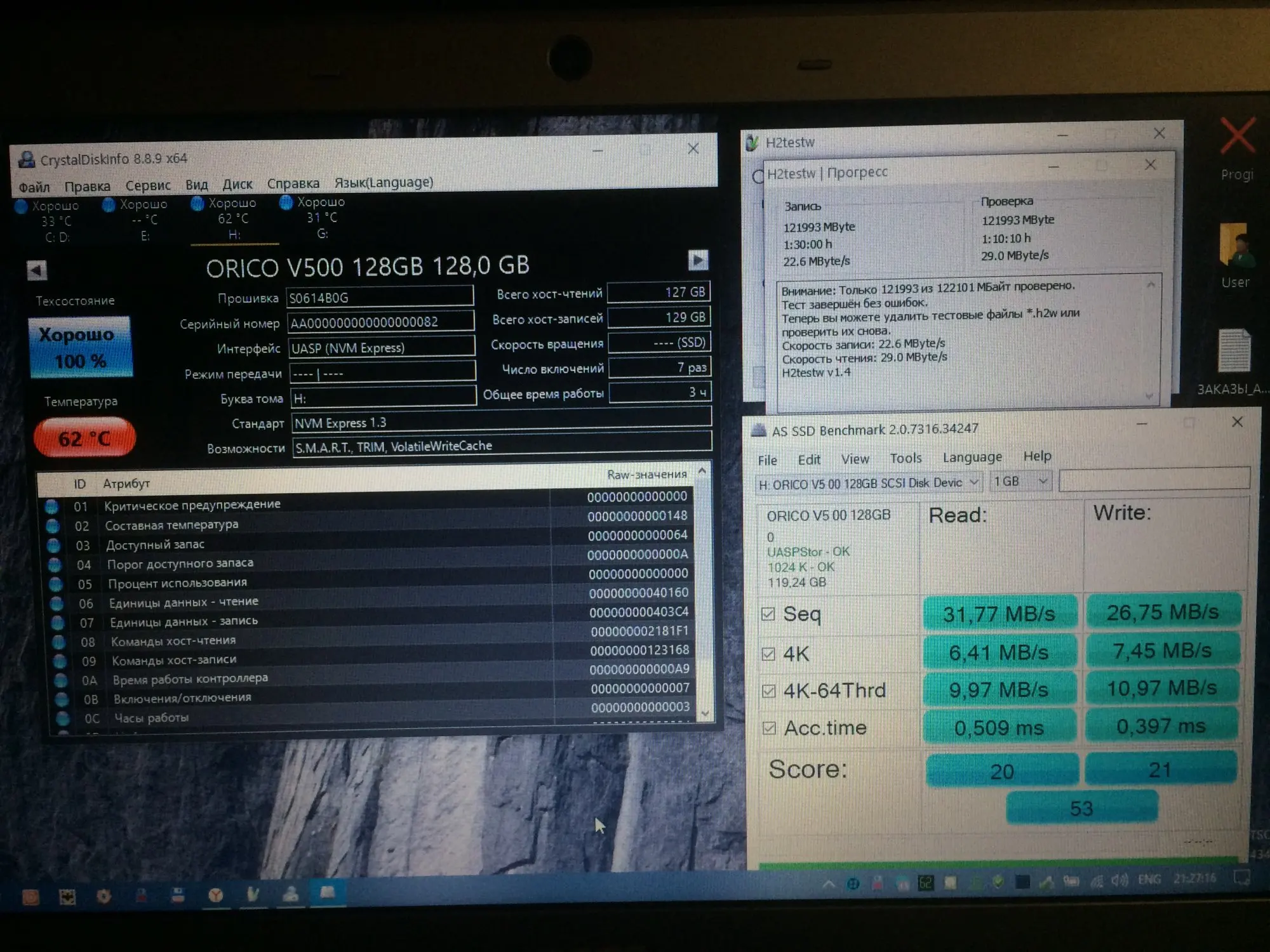Viewport: 1270px width, 952px height.
Task: Open the User desktop folder icon
Action: [1235, 246]
